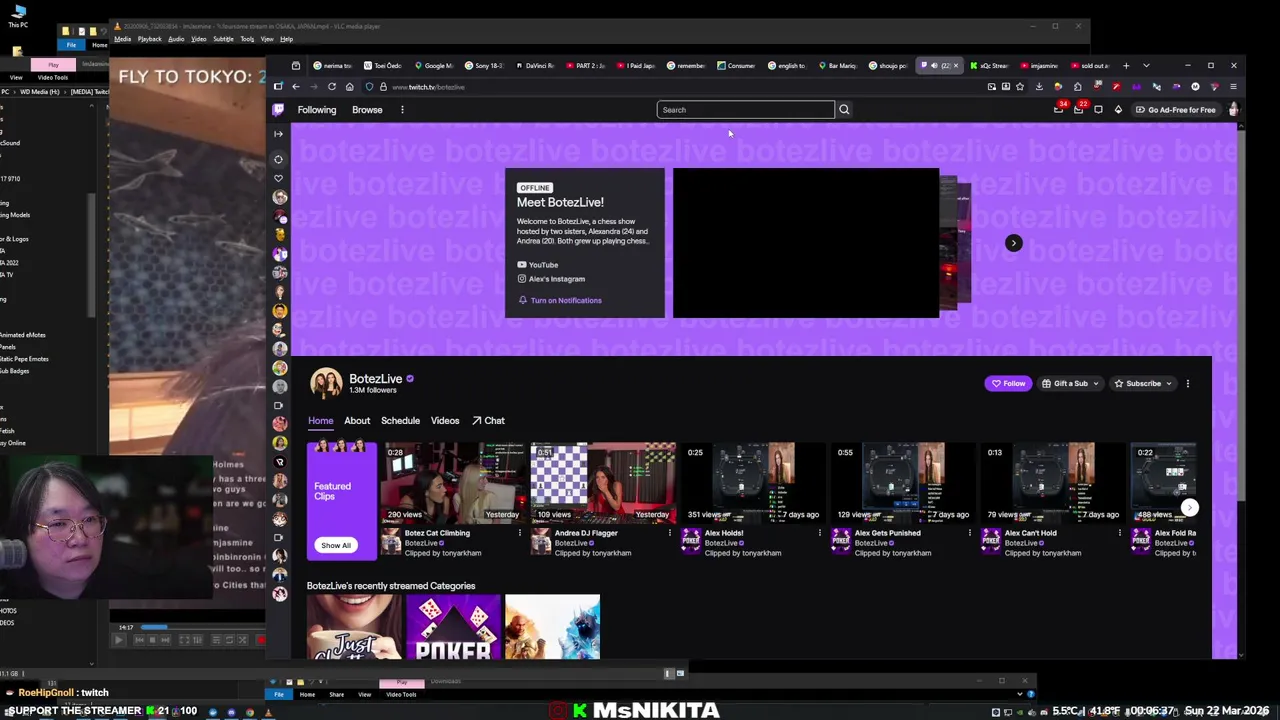Viewport: 1280px width, 720px height.
Task: Open the Following page
Action: point(317,110)
